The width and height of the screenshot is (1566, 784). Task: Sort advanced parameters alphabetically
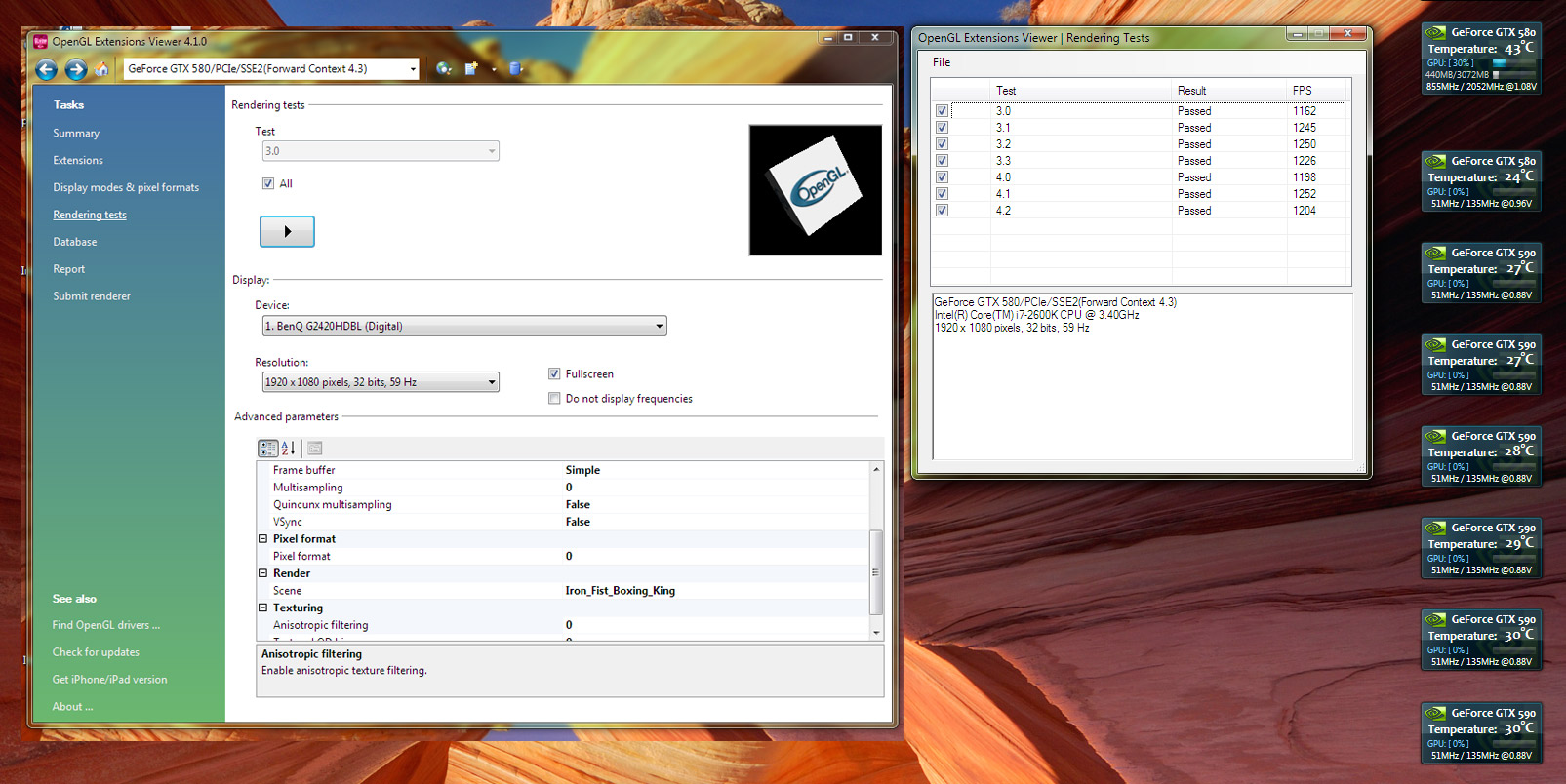pyautogui.click(x=288, y=449)
